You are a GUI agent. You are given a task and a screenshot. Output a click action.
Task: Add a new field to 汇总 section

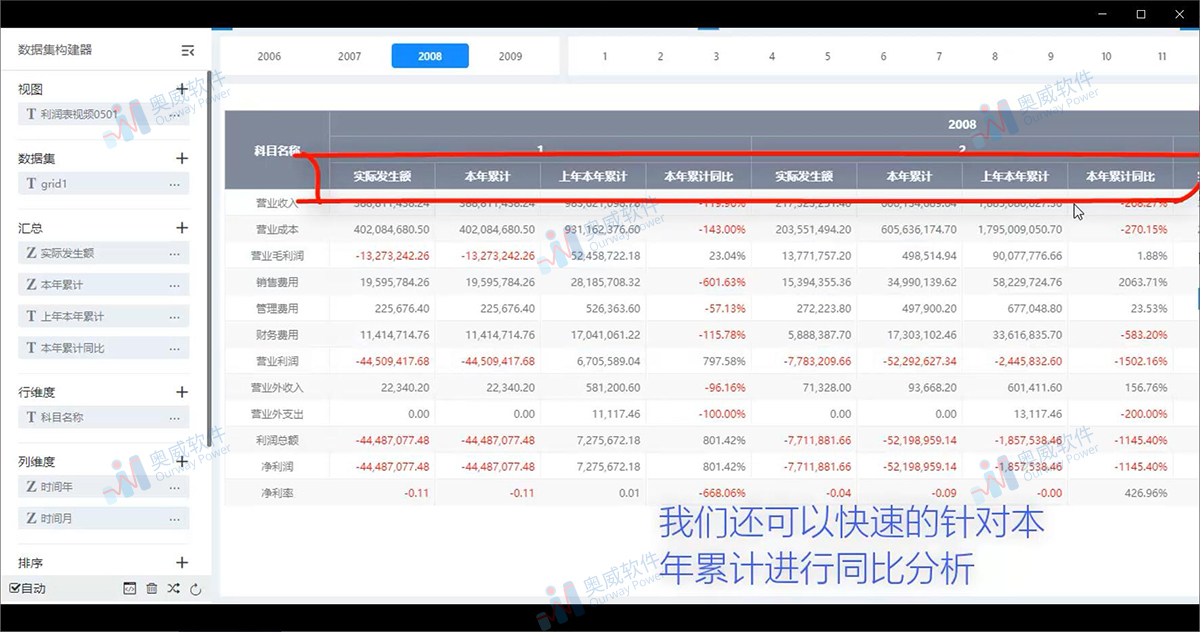pyautogui.click(x=182, y=228)
